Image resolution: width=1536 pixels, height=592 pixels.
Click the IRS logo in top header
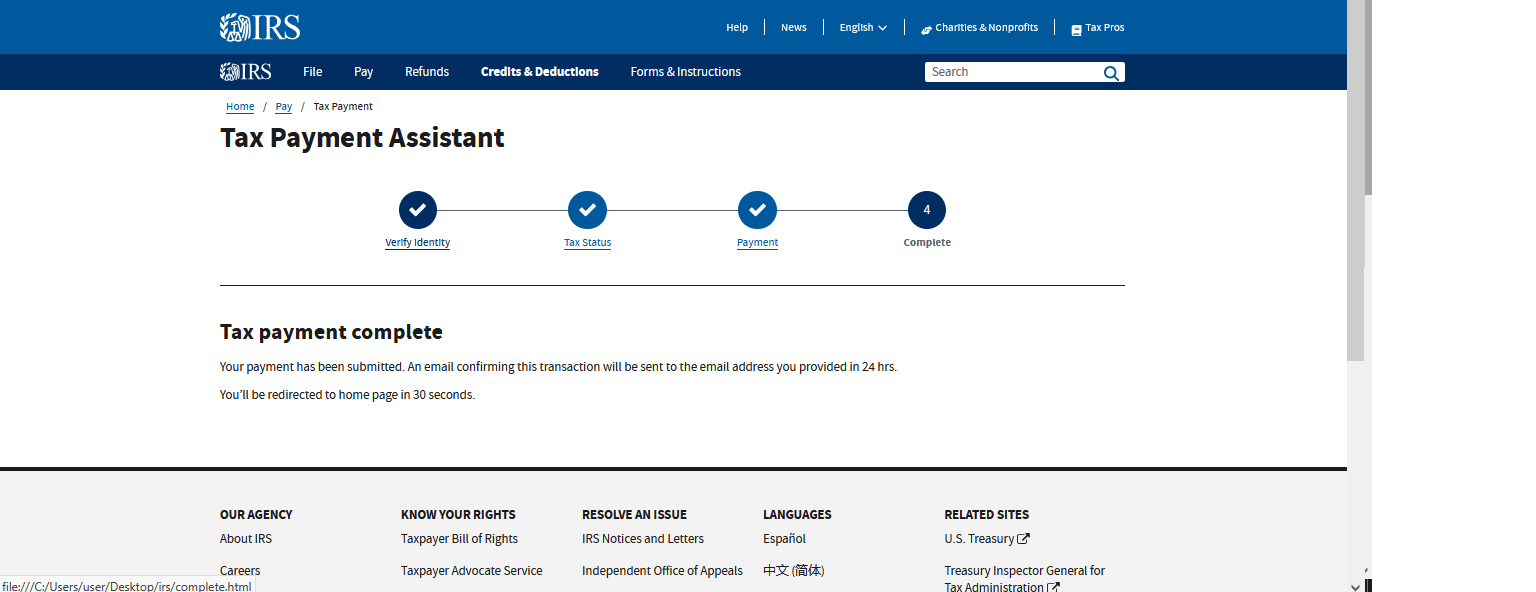click(260, 27)
